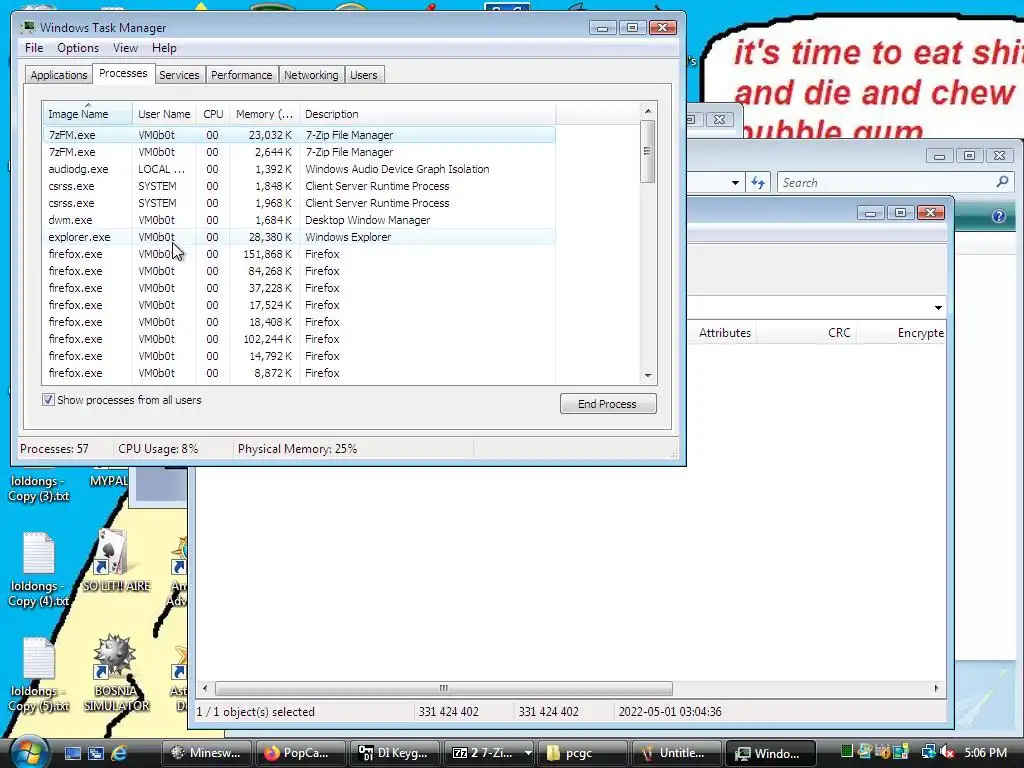Sort processes by Image Name column
This screenshot has height=768, width=1024.
click(x=87, y=114)
